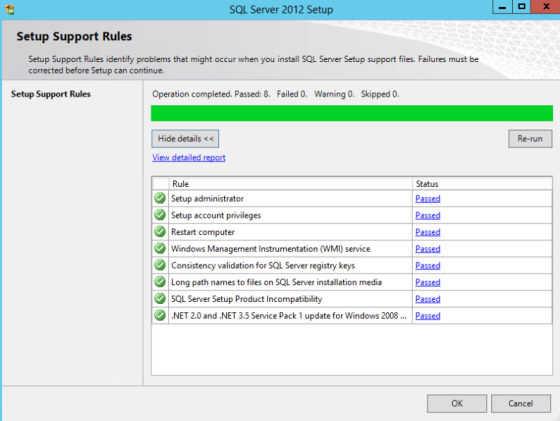The image size is (560, 421).
Task: Open Passed status for Setup account privileges
Action: 428,215
